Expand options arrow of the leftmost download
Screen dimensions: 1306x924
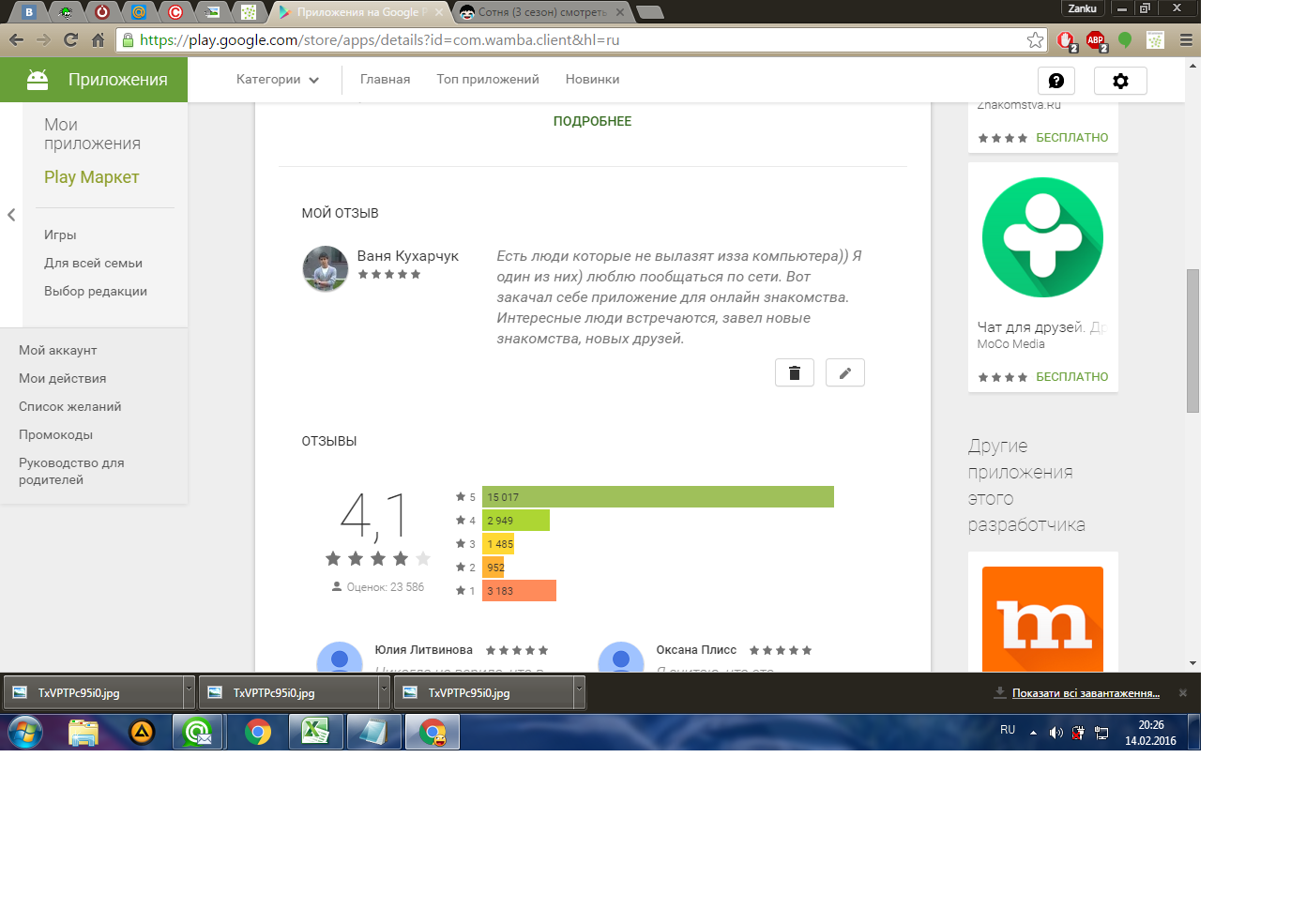click(189, 692)
